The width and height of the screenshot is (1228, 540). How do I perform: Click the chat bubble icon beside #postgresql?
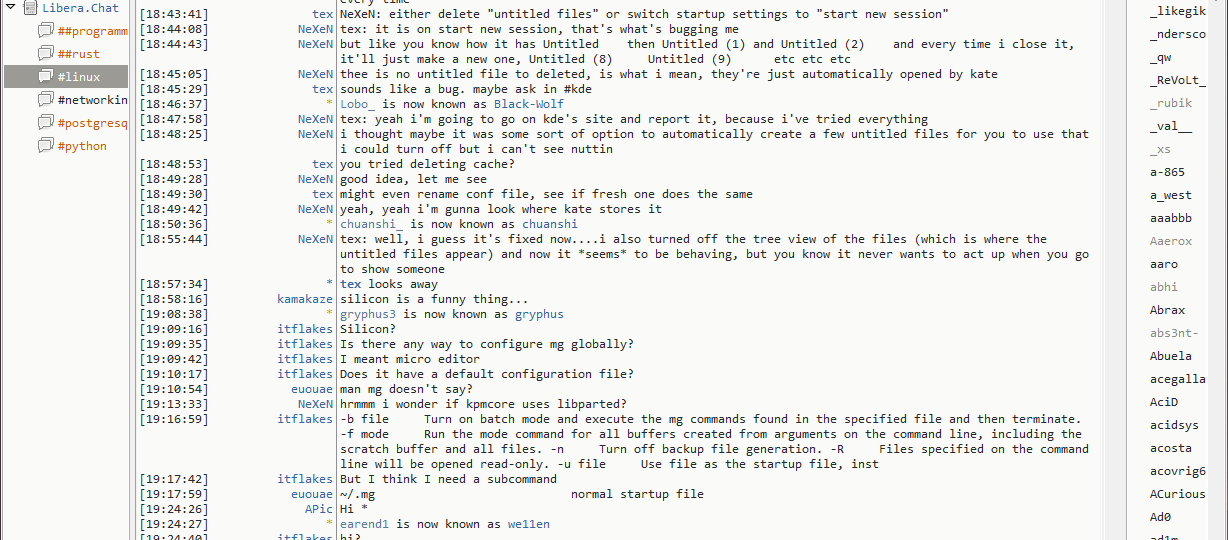[x=45, y=123]
